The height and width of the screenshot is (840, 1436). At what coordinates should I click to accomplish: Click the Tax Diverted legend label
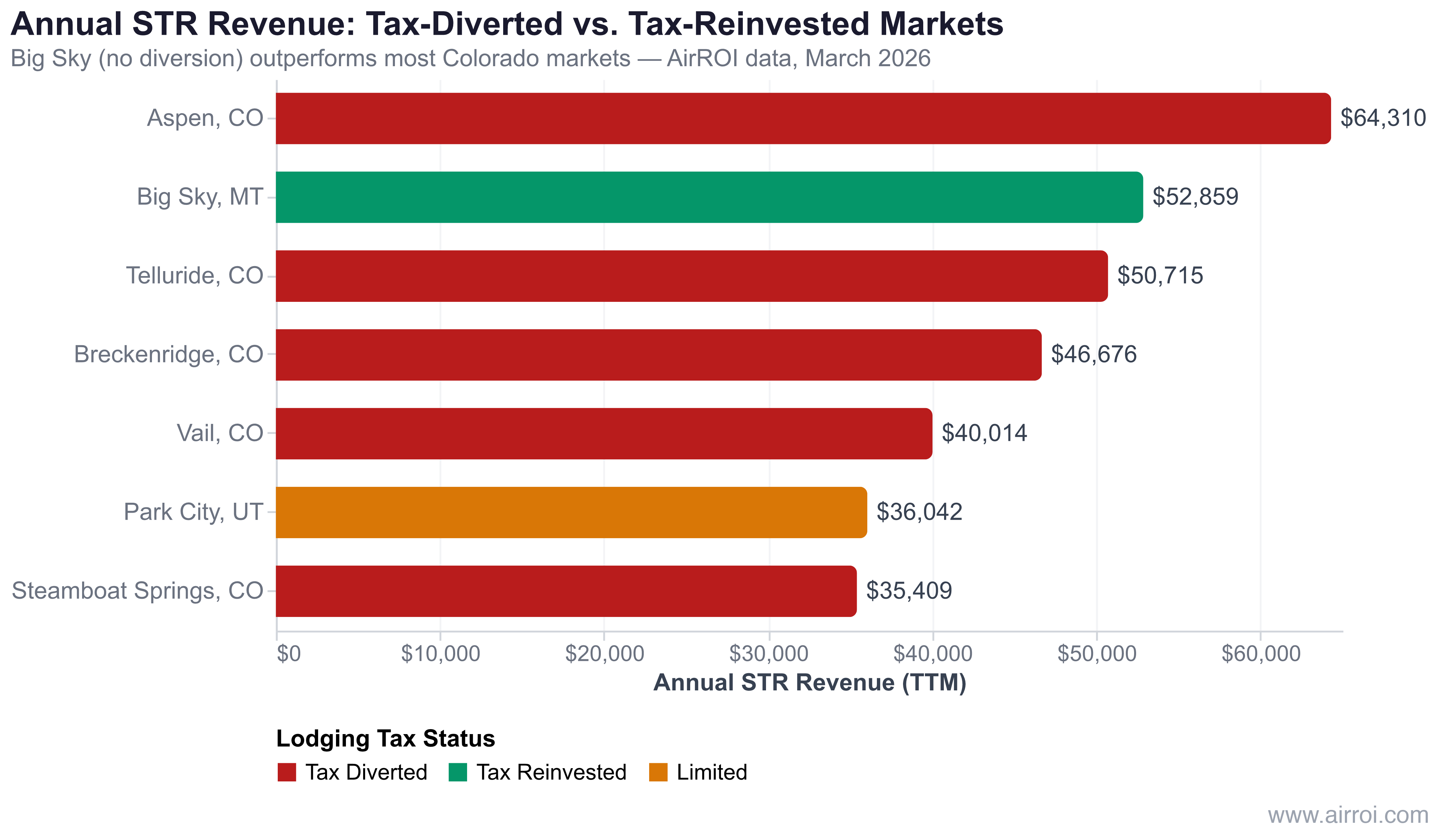point(366,772)
